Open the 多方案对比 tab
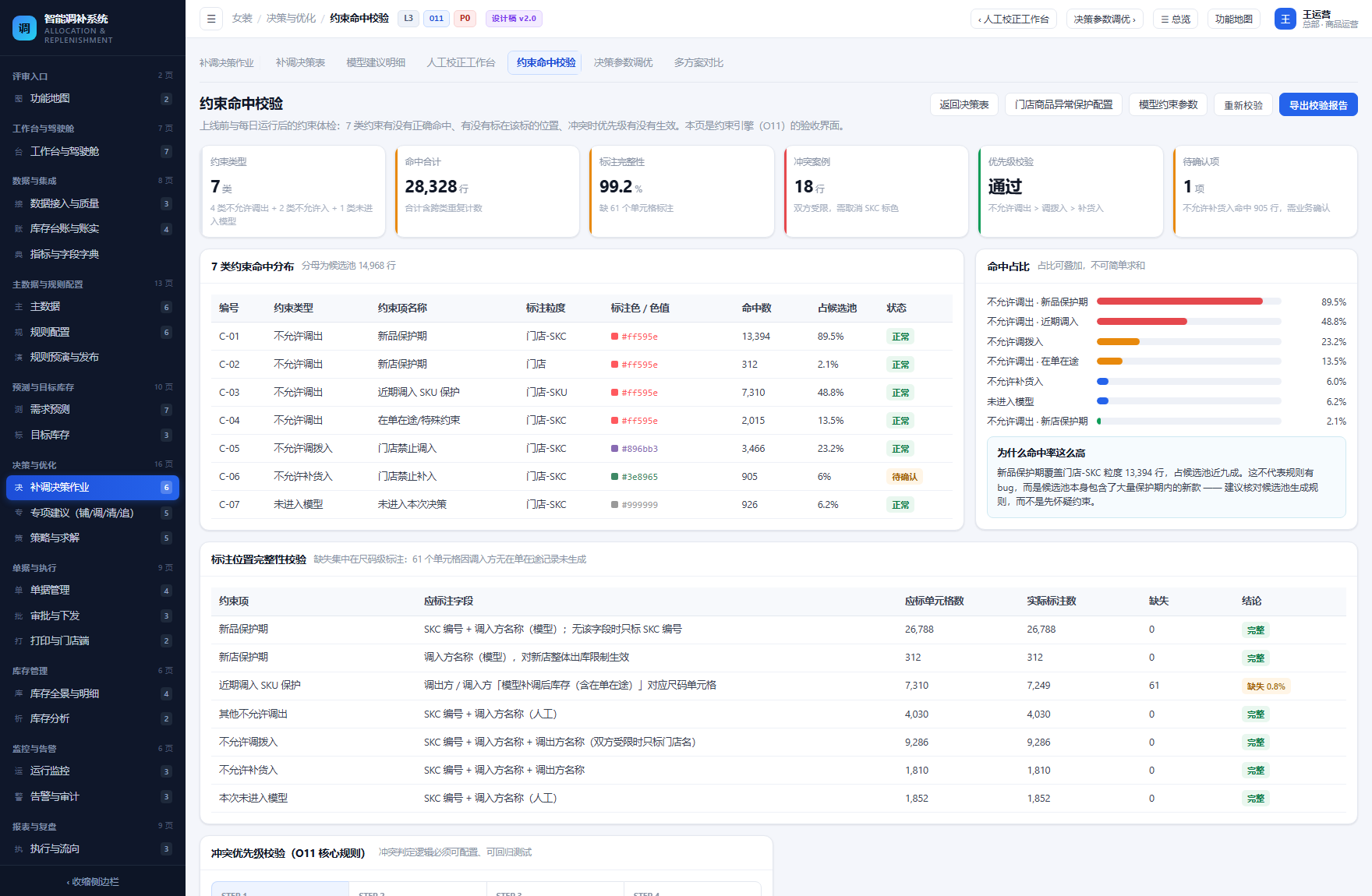 pyautogui.click(x=698, y=62)
